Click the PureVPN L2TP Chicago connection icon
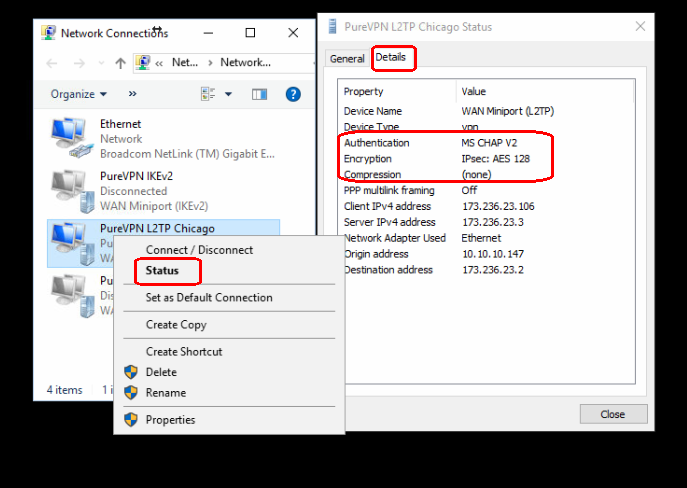Image resolution: width=687 pixels, height=488 pixels. (x=72, y=244)
